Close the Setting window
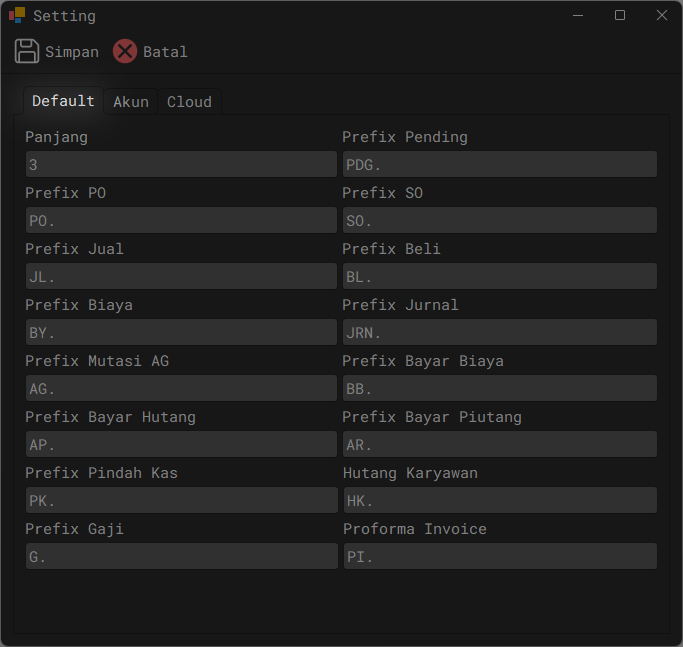Screen dimensions: 683x647 [661, 15]
